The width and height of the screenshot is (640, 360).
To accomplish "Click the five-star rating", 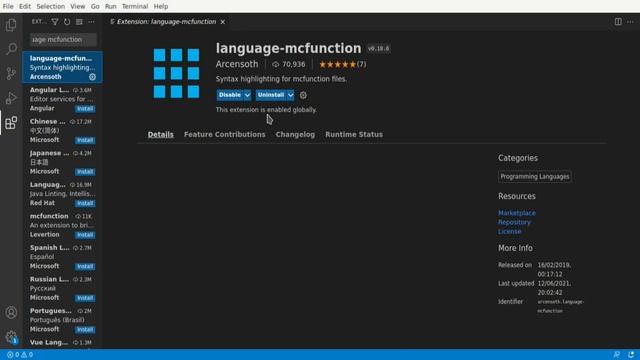I will tap(337, 64).
